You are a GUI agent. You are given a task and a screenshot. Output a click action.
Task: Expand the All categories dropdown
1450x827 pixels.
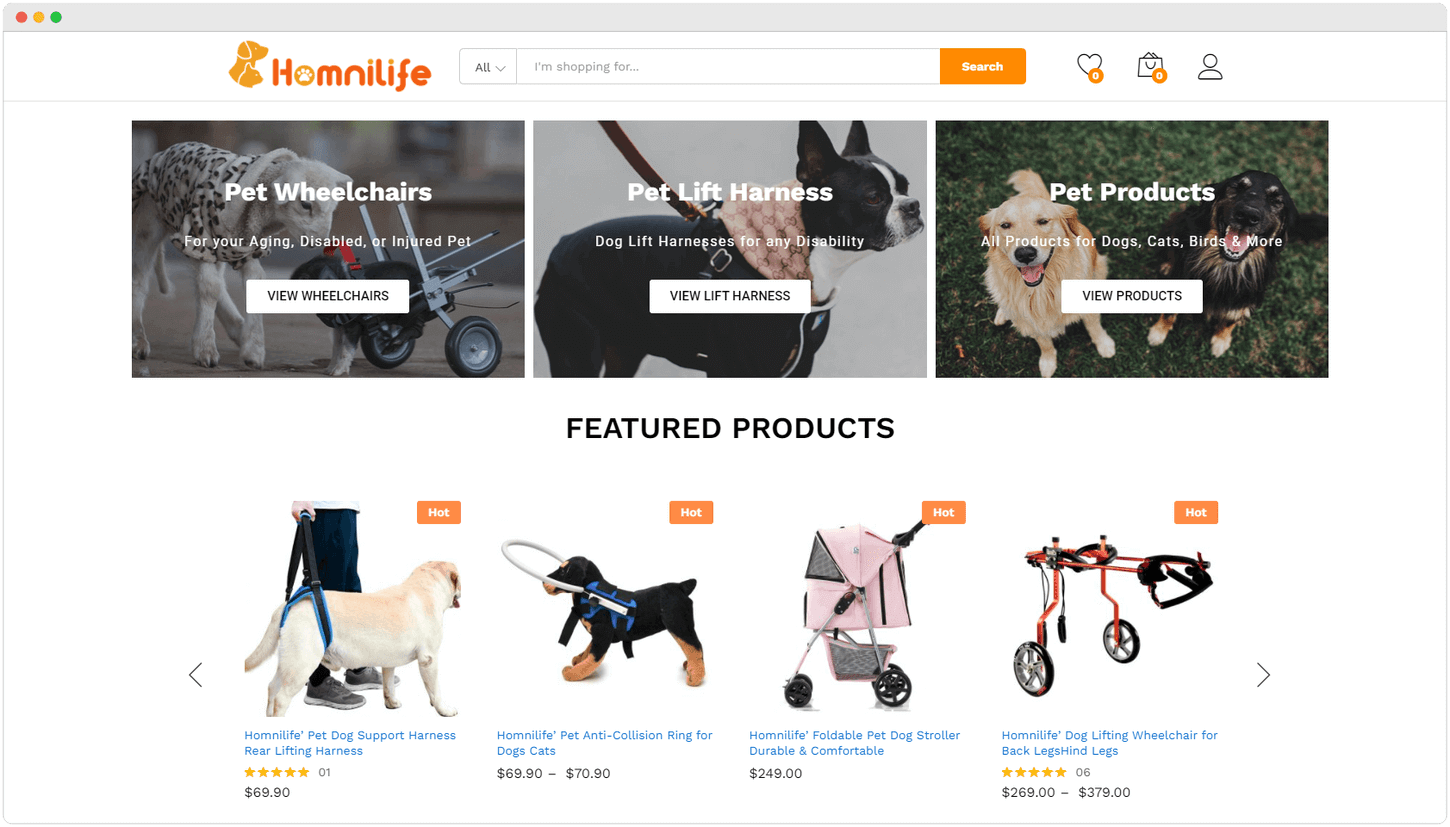489,67
